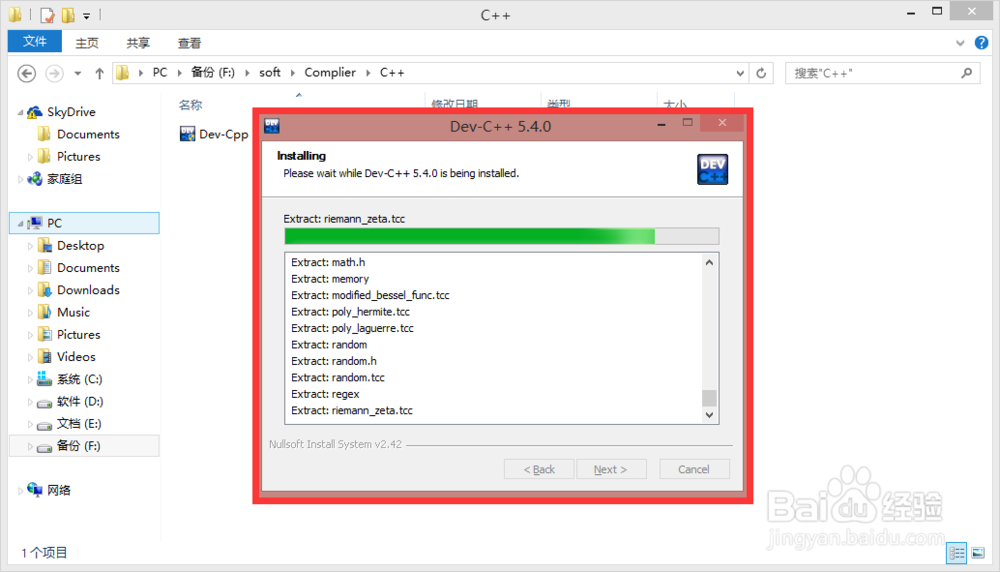The image size is (1000, 572).
Task: Click Complier breadcrumb segment
Action: [330, 73]
